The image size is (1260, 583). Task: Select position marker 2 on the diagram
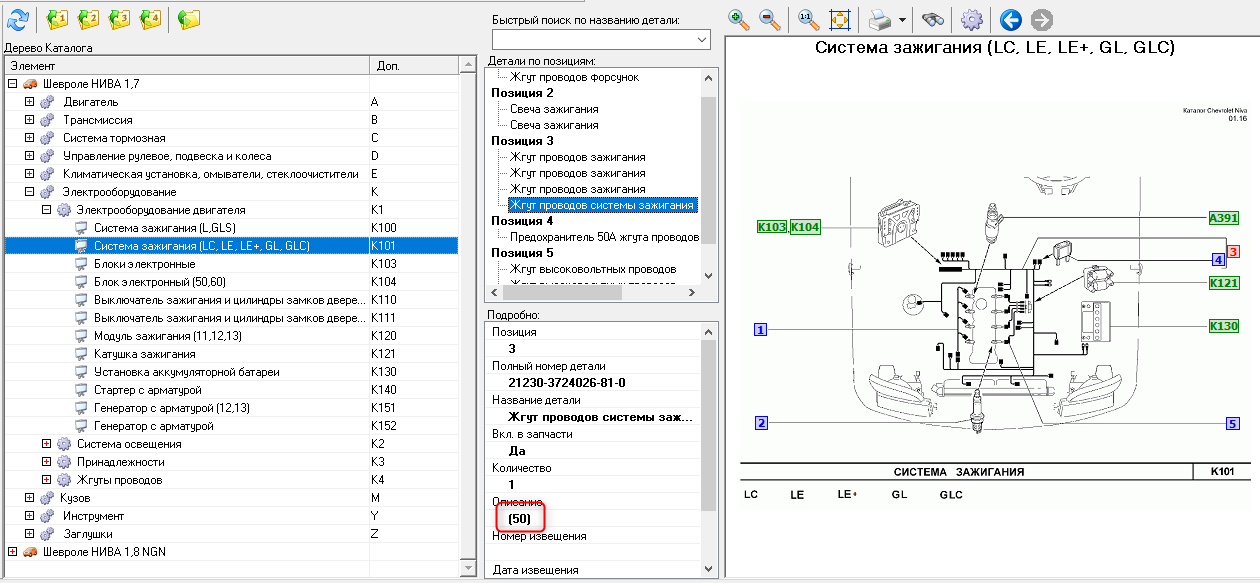(x=761, y=423)
